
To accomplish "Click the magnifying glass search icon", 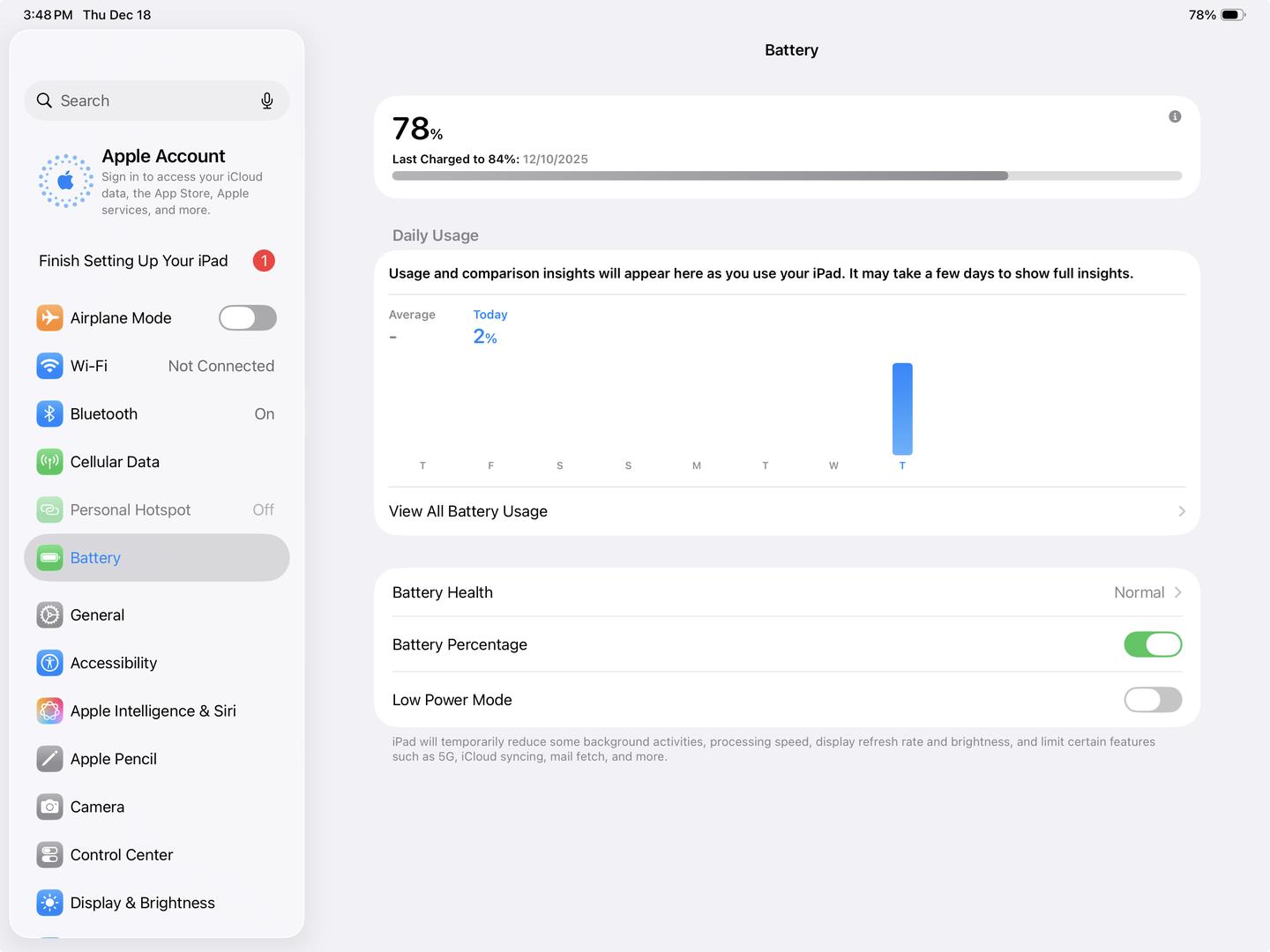I will click(x=44, y=100).
